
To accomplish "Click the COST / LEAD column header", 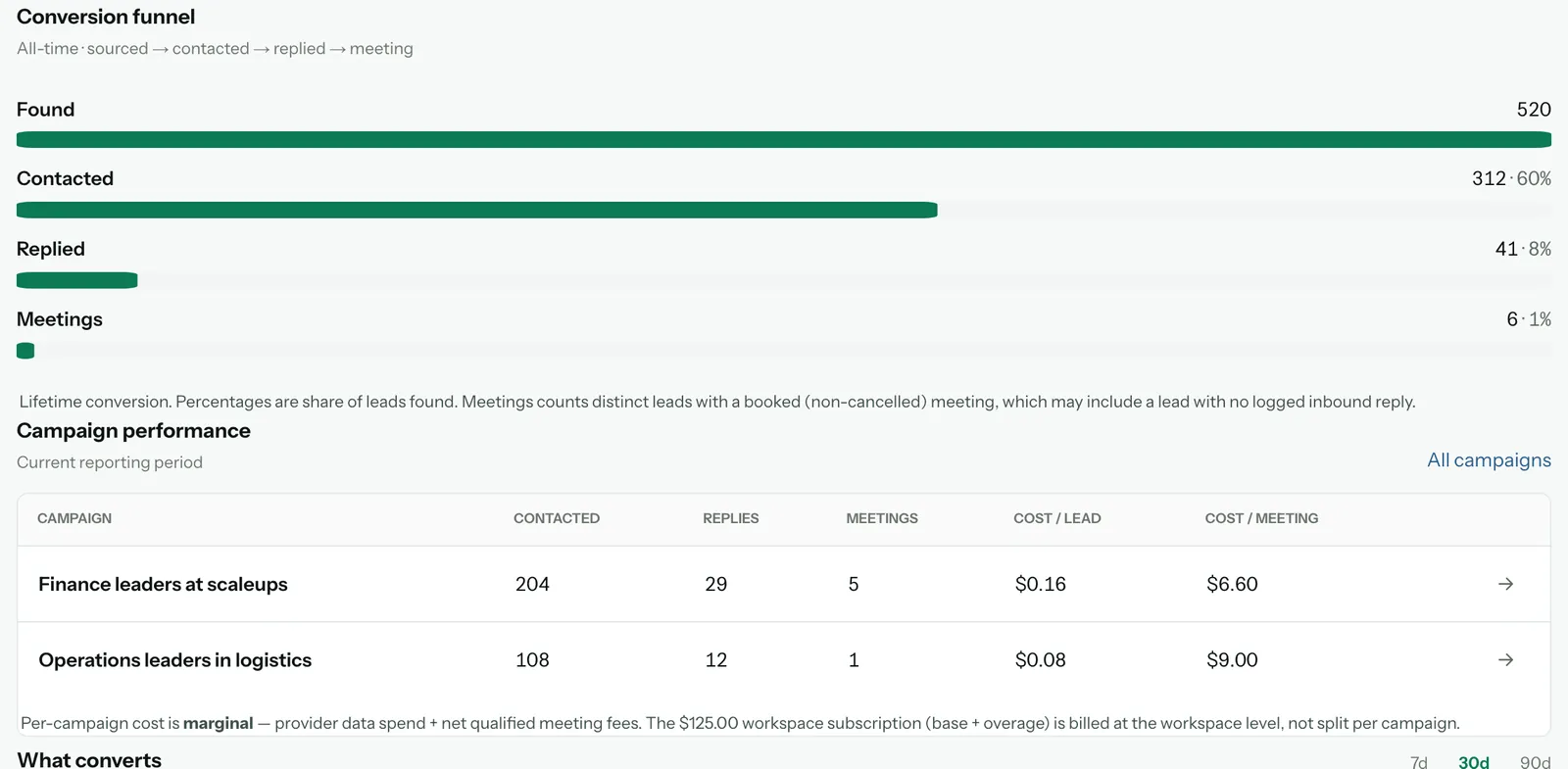I will (1056, 518).
